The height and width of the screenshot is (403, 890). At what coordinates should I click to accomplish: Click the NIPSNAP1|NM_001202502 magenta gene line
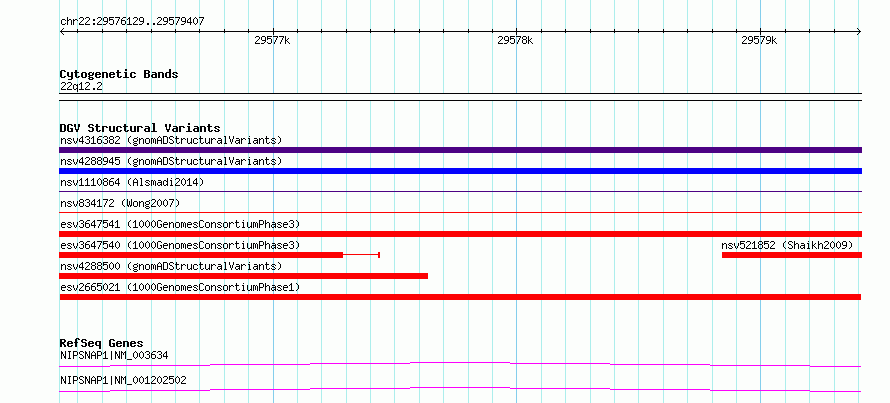(x=460, y=389)
